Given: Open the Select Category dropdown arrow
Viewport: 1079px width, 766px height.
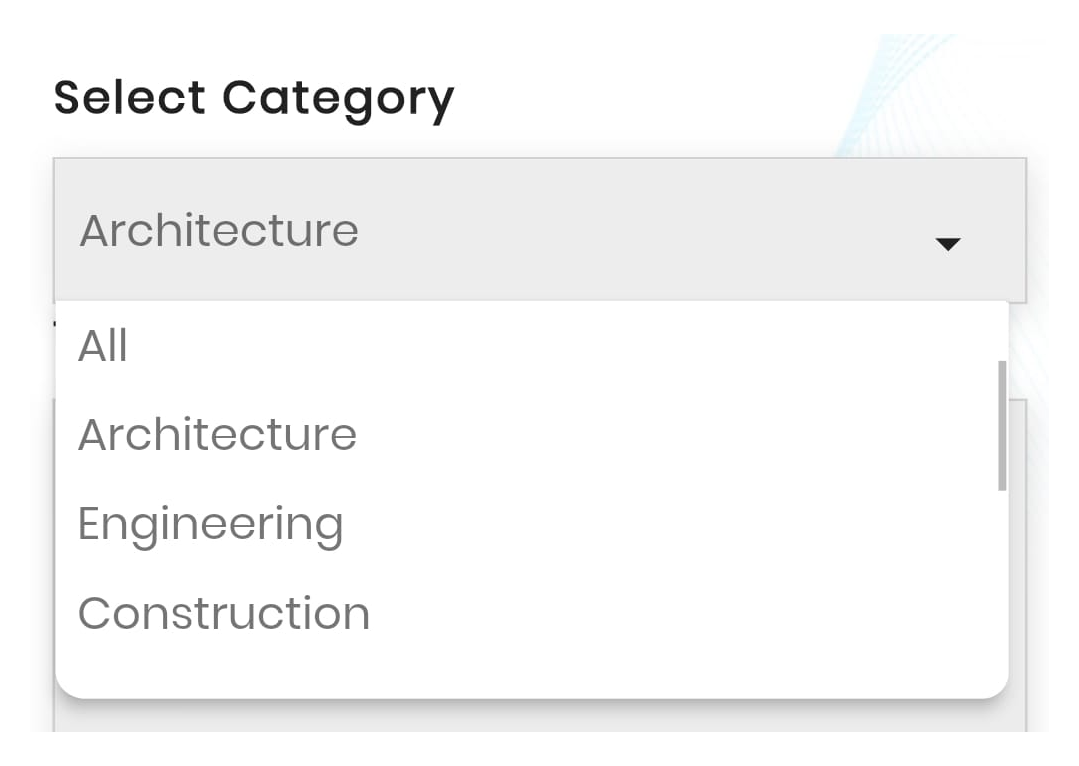Looking at the screenshot, I should (x=948, y=241).
